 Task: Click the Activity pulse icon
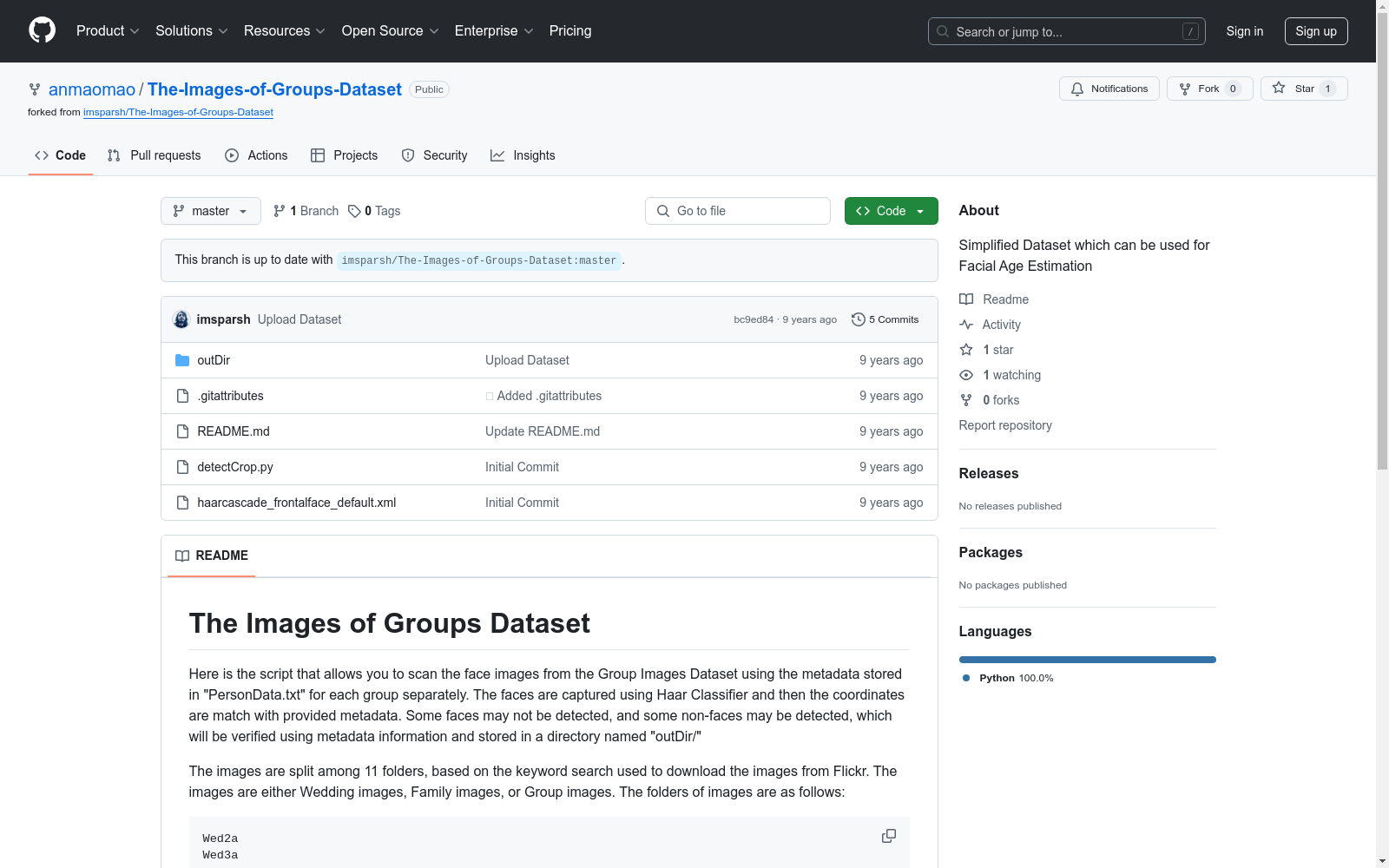[966, 325]
